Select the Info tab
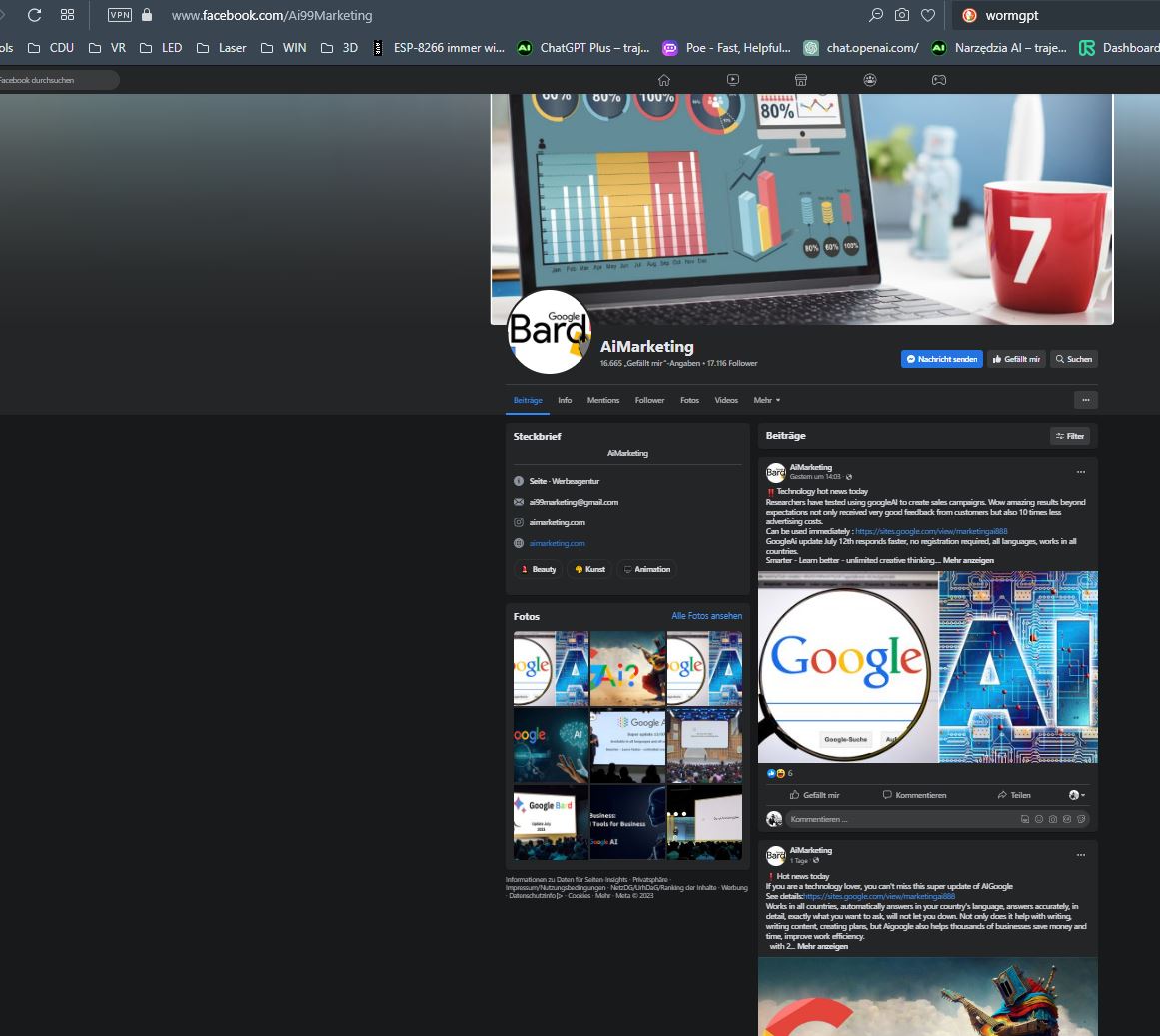Image resolution: width=1160 pixels, height=1036 pixels. click(x=565, y=400)
